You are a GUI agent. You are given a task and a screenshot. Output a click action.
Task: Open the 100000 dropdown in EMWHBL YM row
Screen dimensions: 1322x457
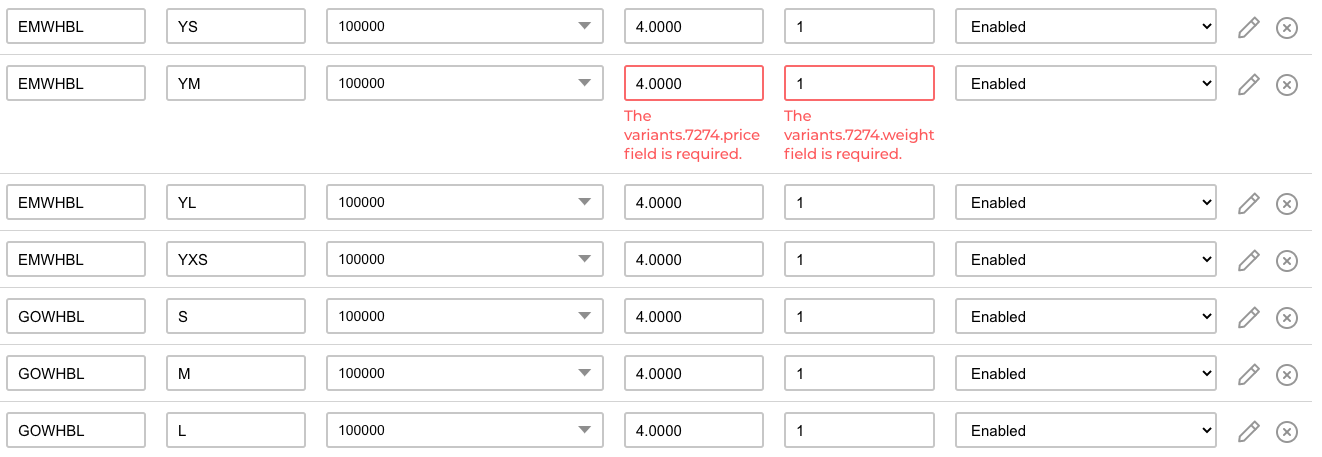point(465,84)
